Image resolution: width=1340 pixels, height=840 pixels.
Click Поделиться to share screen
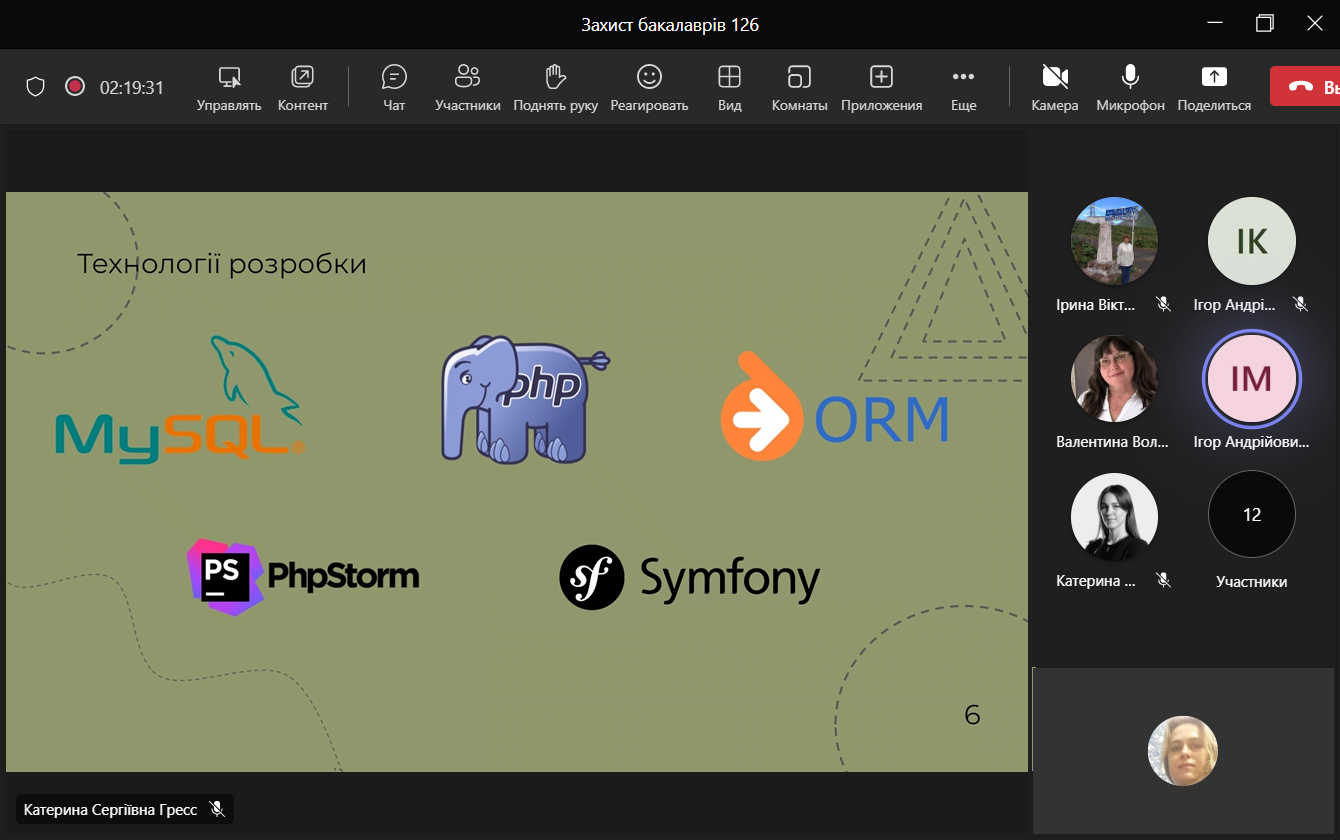pos(1214,86)
